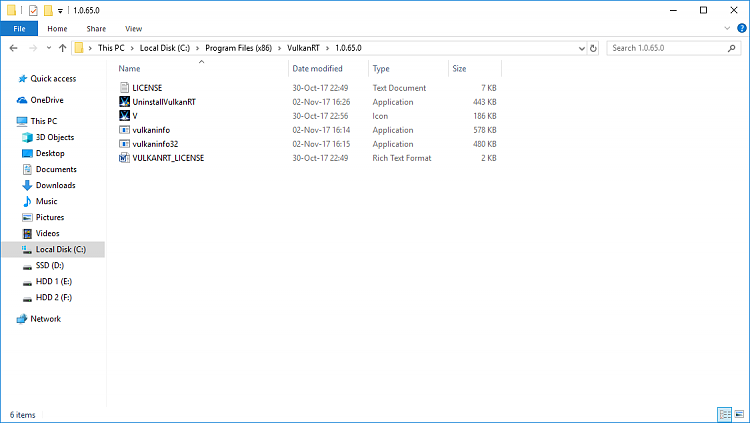Click the vulkaninfo32 application icon
The width and height of the screenshot is (750, 423).
pos(124,144)
